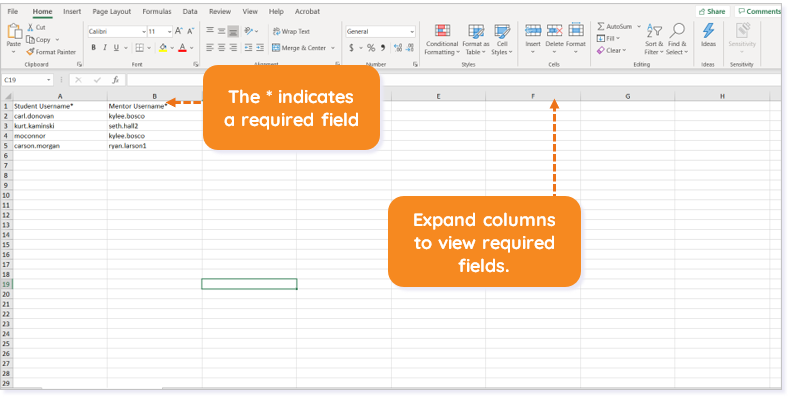Click the Insert cells icon
This screenshot has width=791, height=407.
click(x=533, y=30)
